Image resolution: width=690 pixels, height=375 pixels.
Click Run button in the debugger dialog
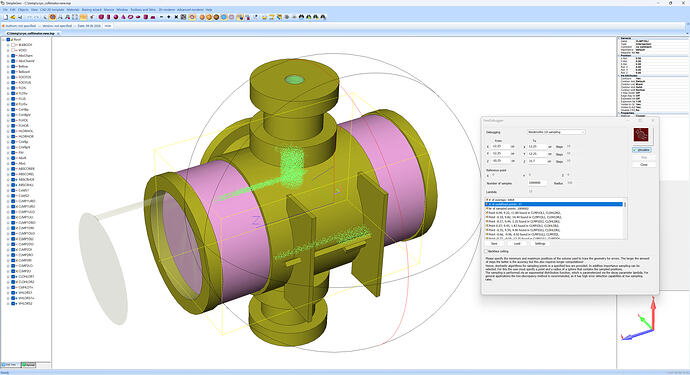(x=644, y=157)
